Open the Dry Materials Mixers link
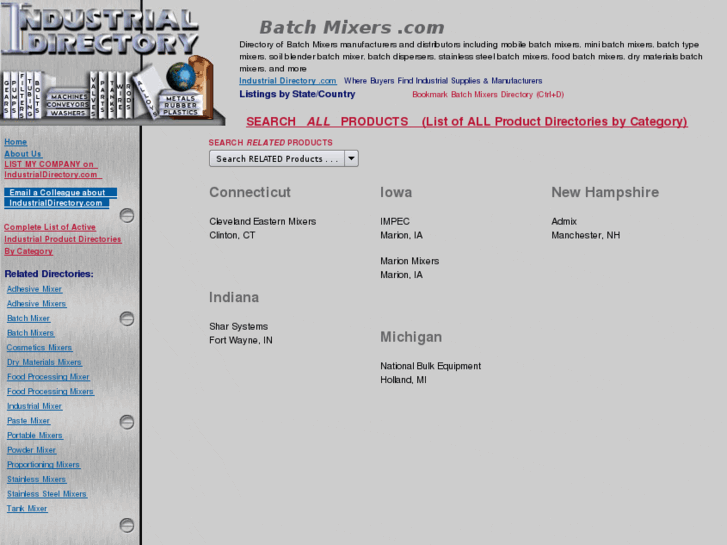The width and height of the screenshot is (727, 545). pos(44,362)
